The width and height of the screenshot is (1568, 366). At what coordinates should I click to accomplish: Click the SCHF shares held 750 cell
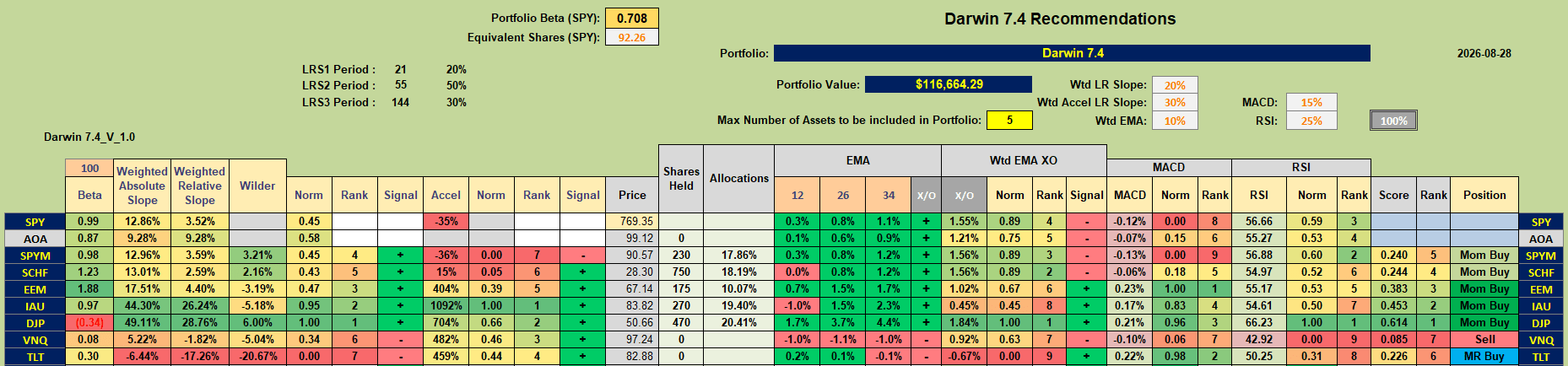(681, 272)
